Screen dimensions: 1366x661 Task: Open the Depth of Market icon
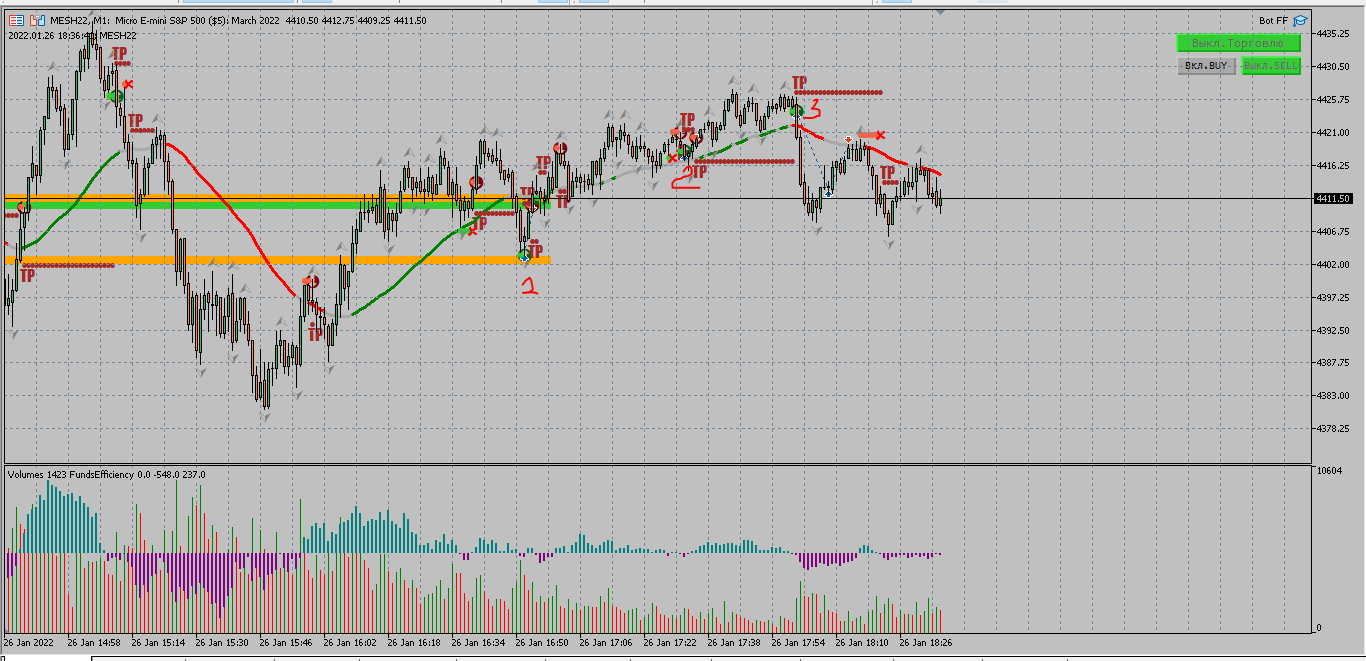click(x=37, y=20)
